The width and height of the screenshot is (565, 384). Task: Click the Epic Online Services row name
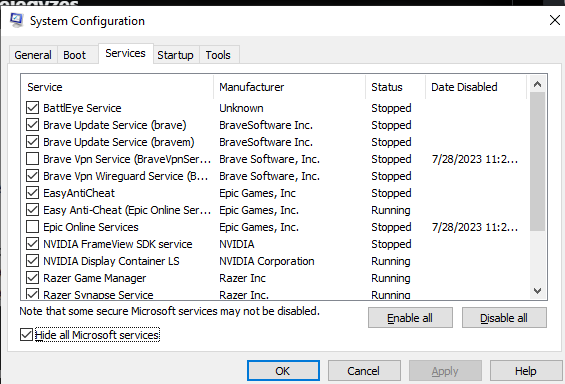91,227
